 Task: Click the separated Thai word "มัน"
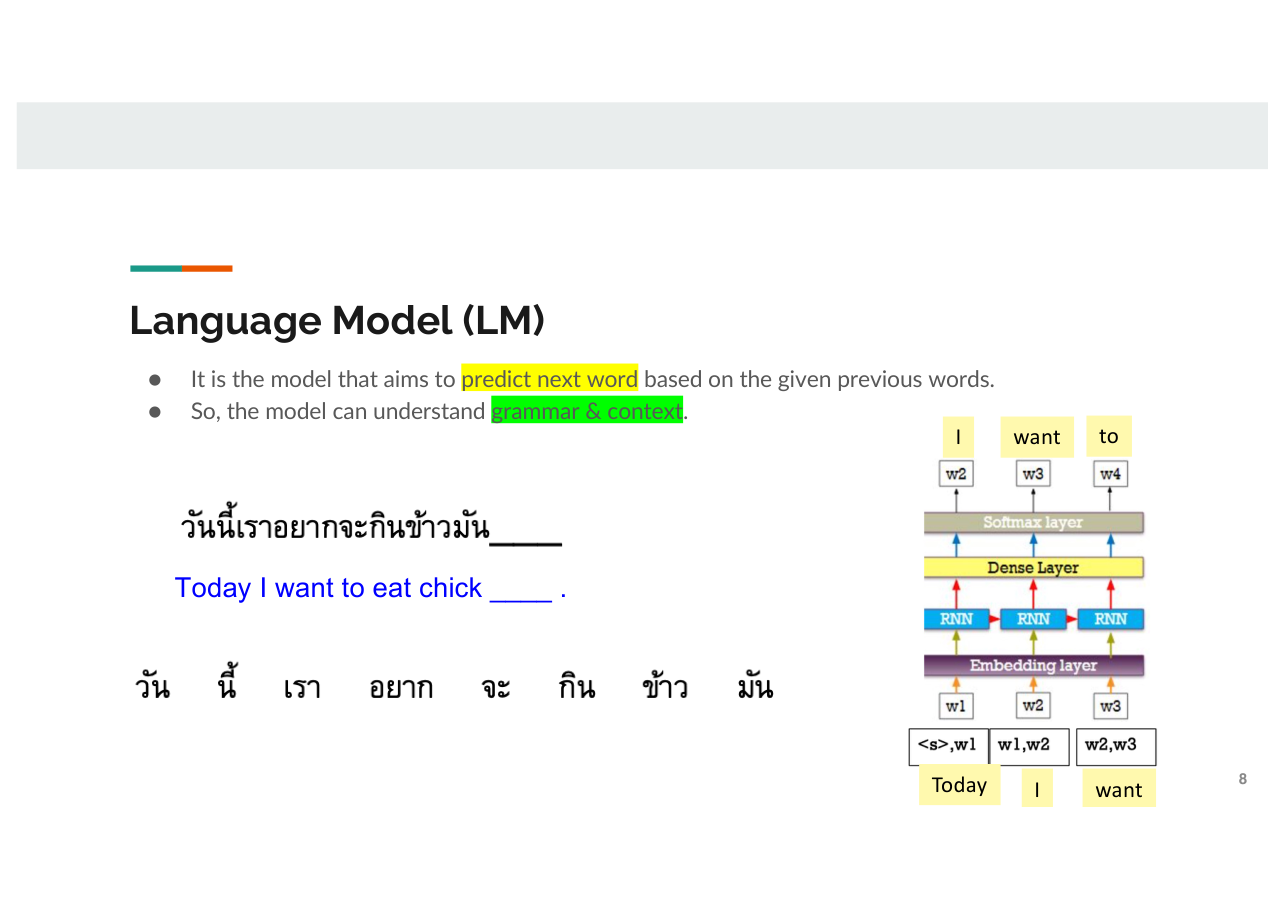754,686
